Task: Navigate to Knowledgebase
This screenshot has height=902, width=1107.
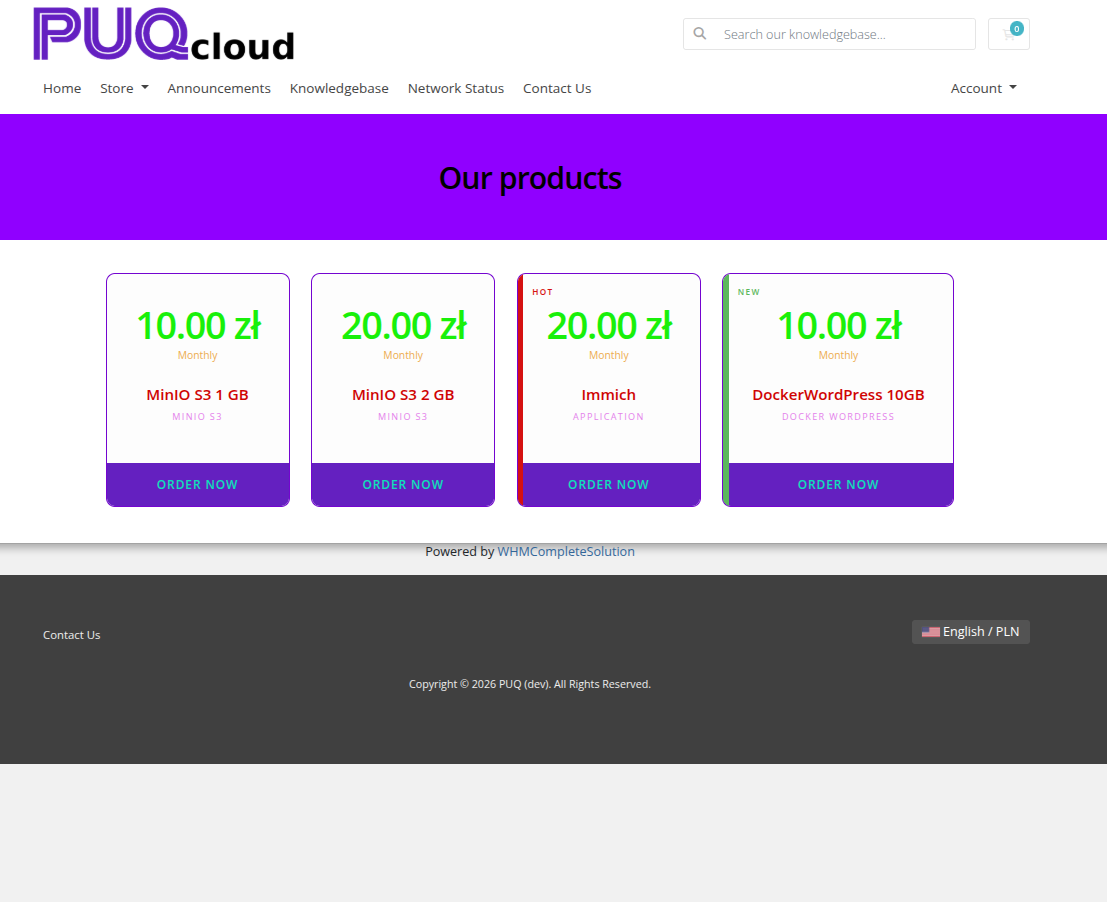Action: tap(339, 88)
